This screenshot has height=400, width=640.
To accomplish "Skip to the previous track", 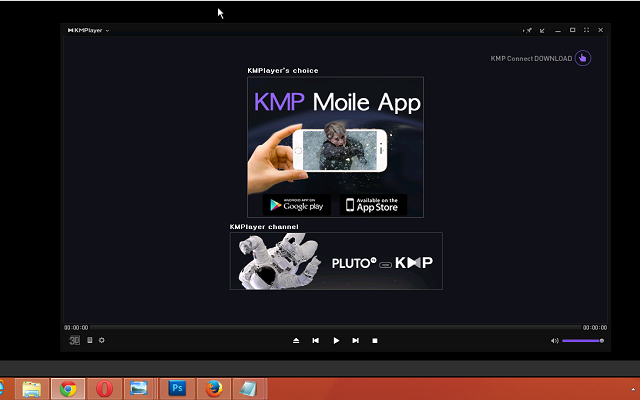I will pos(316,341).
